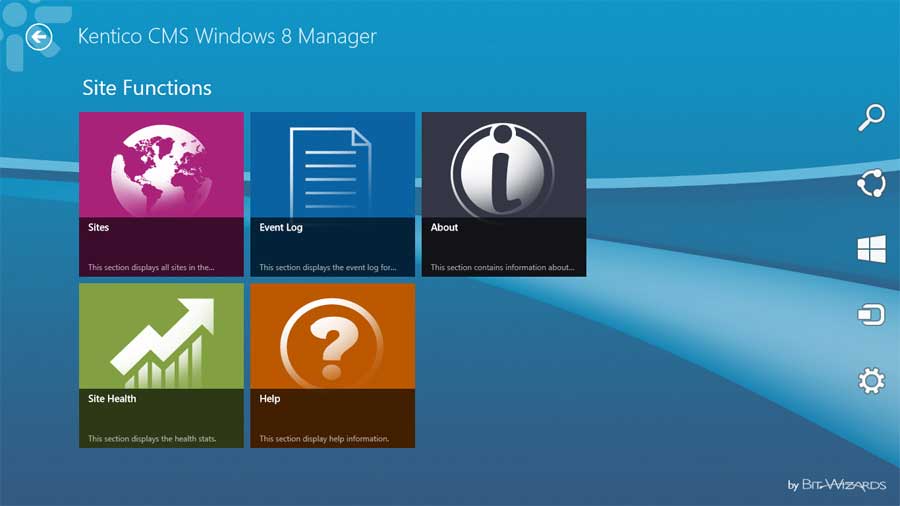Click the "Sites" tile label
The width and height of the screenshot is (900, 506).
[98, 227]
